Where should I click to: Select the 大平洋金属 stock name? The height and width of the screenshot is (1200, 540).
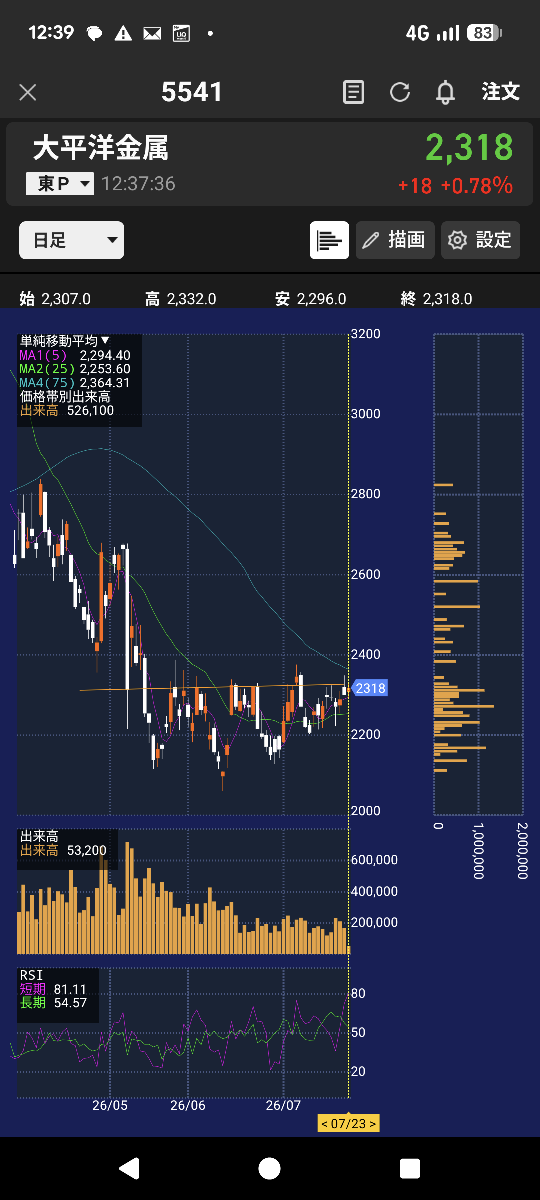100,149
